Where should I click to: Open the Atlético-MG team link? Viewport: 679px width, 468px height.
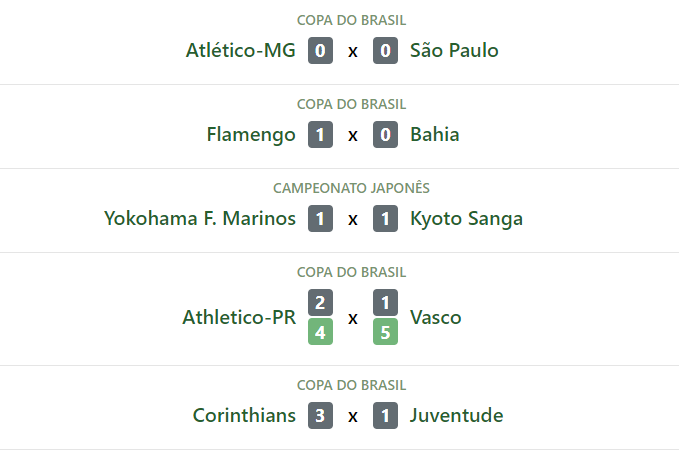(240, 51)
